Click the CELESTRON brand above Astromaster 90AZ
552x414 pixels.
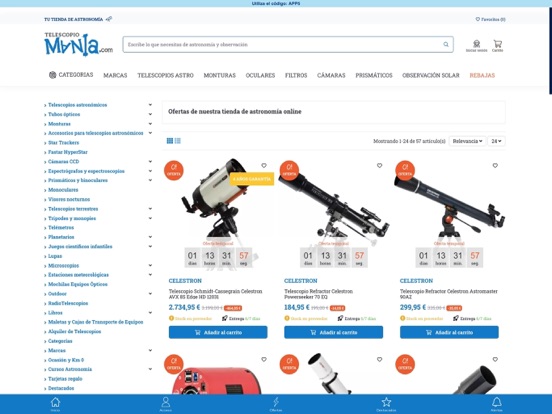[416, 281]
